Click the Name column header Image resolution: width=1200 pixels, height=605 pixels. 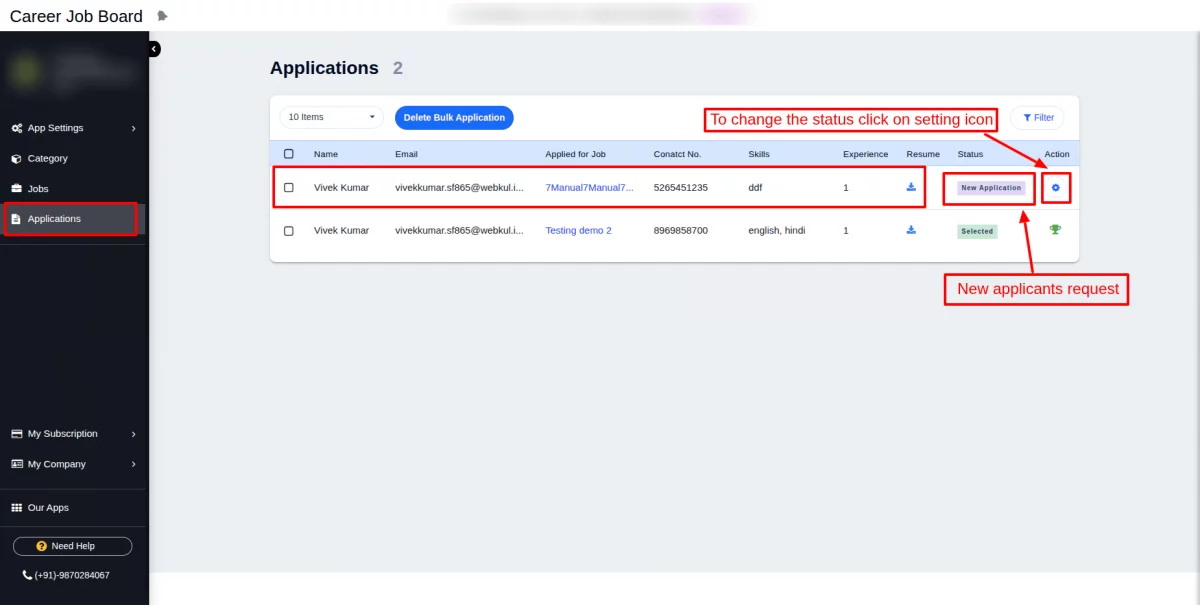(x=326, y=154)
